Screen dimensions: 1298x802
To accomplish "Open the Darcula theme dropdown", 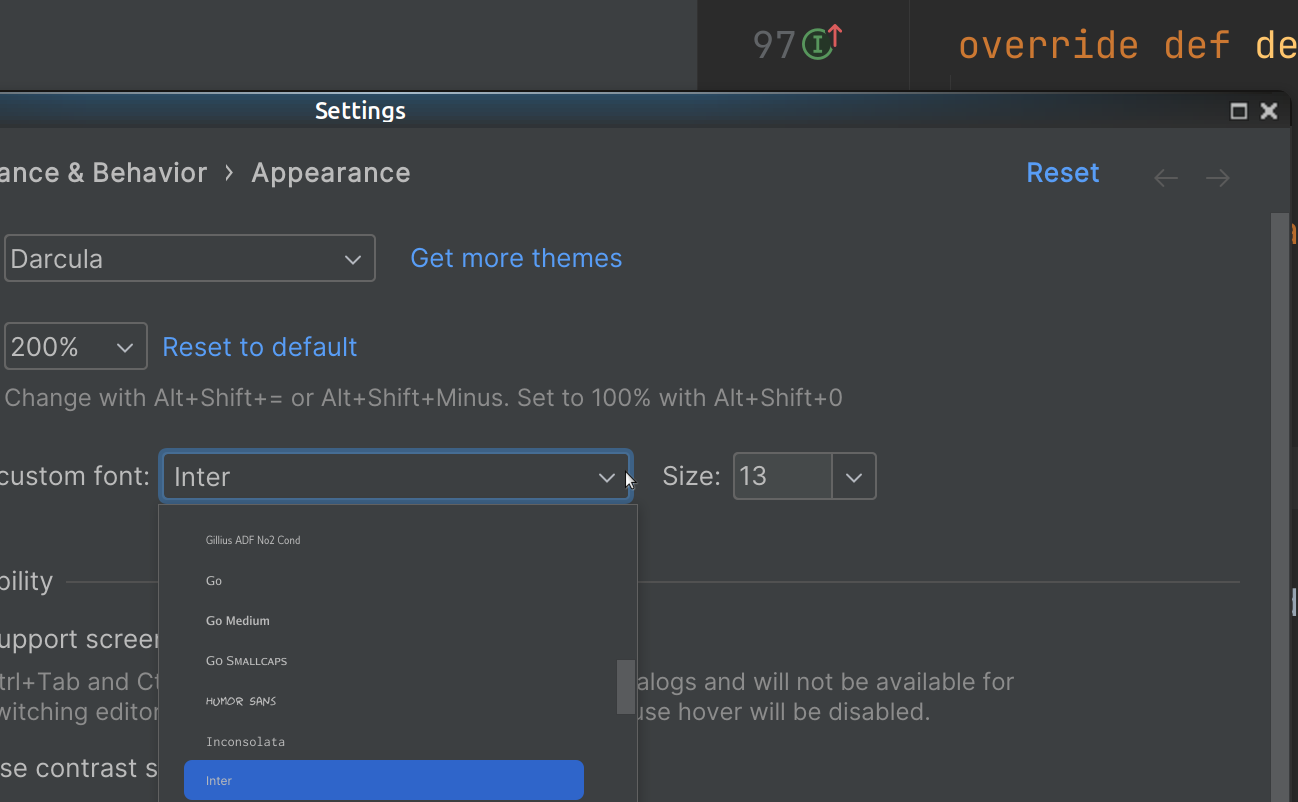I will click(190, 259).
